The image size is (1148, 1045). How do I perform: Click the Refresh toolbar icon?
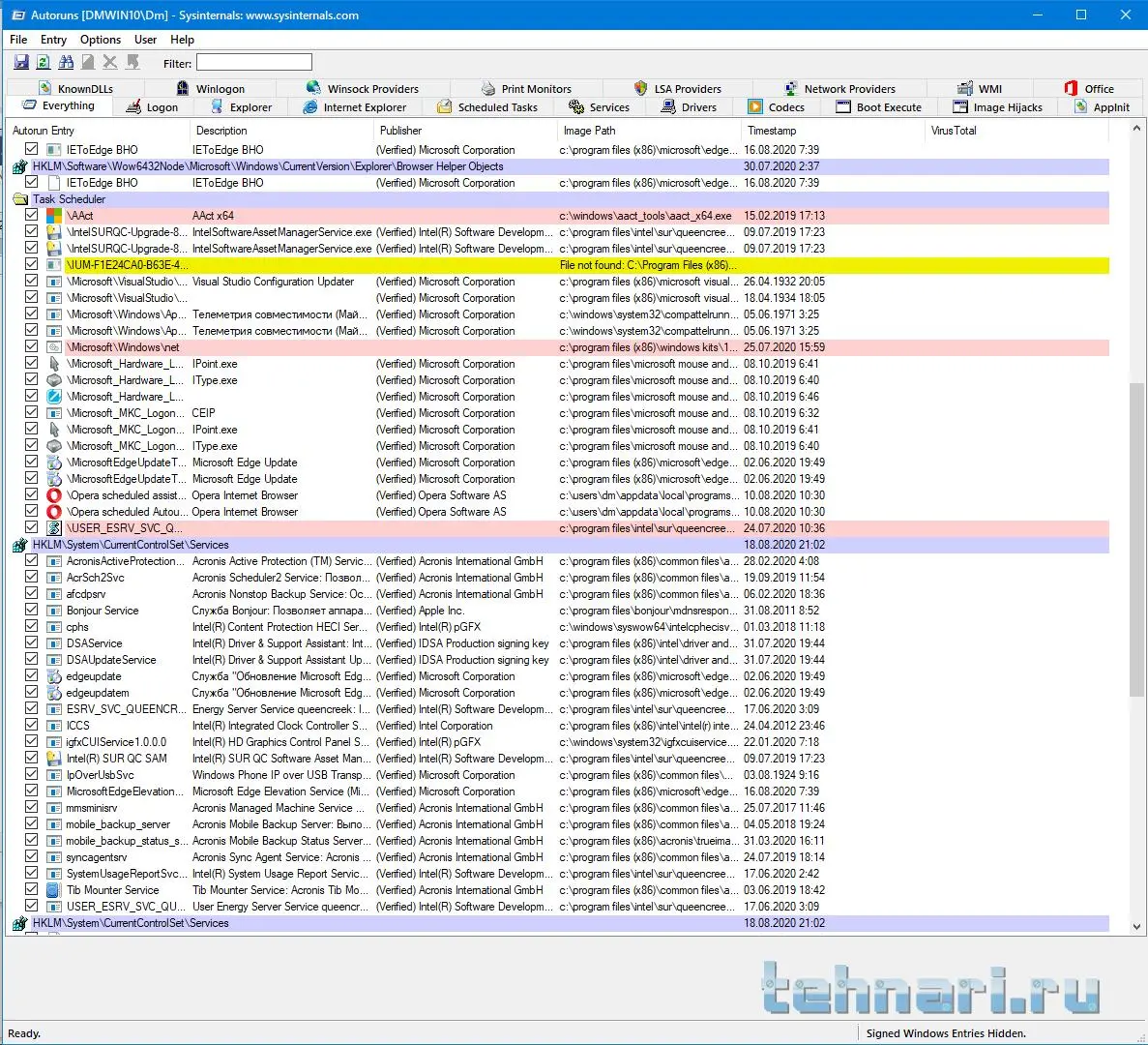(x=43, y=63)
